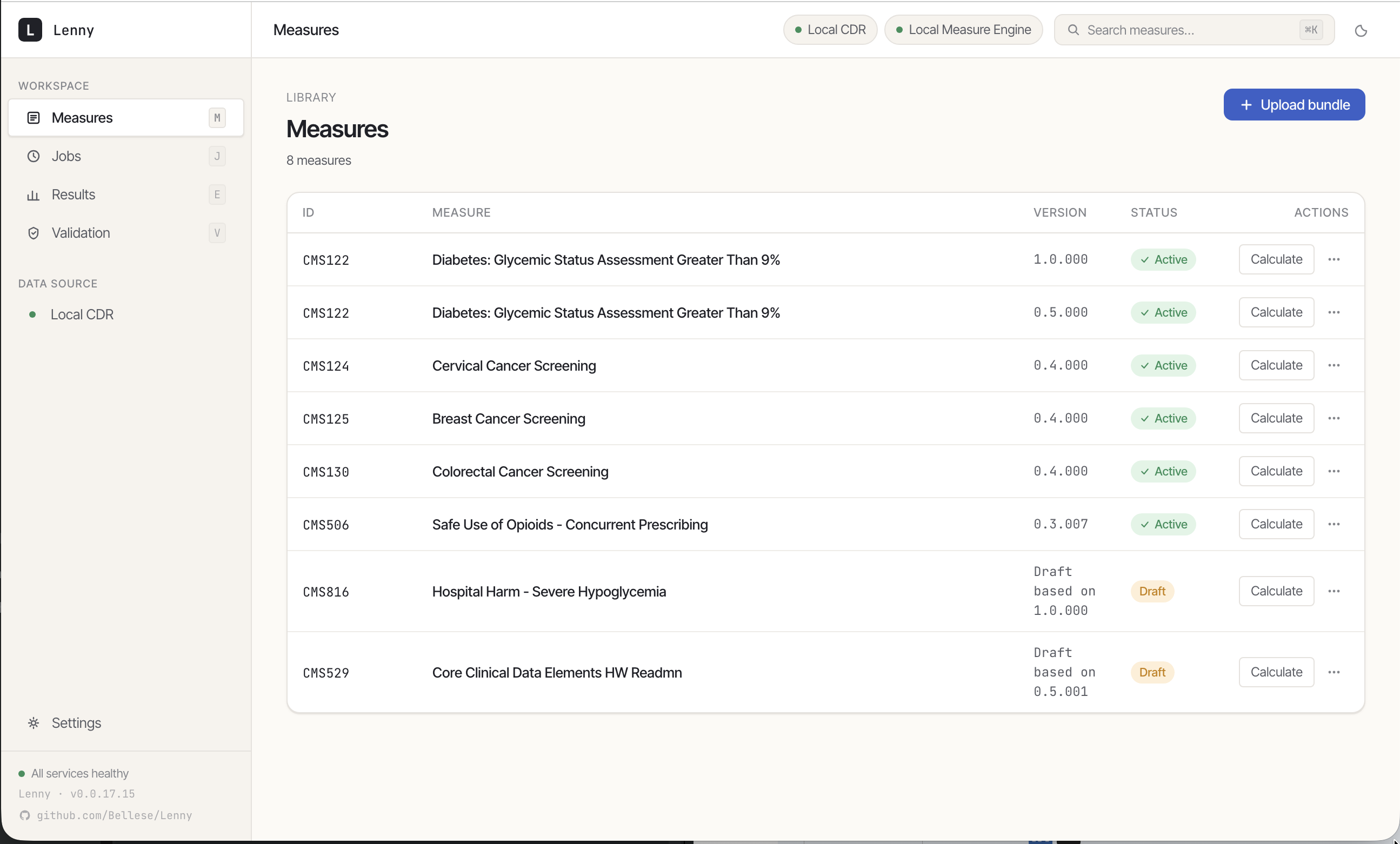This screenshot has height=844, width=1400.
Task: Calculate CMS122 version 0.5.000
Action: pos(1276,312)
